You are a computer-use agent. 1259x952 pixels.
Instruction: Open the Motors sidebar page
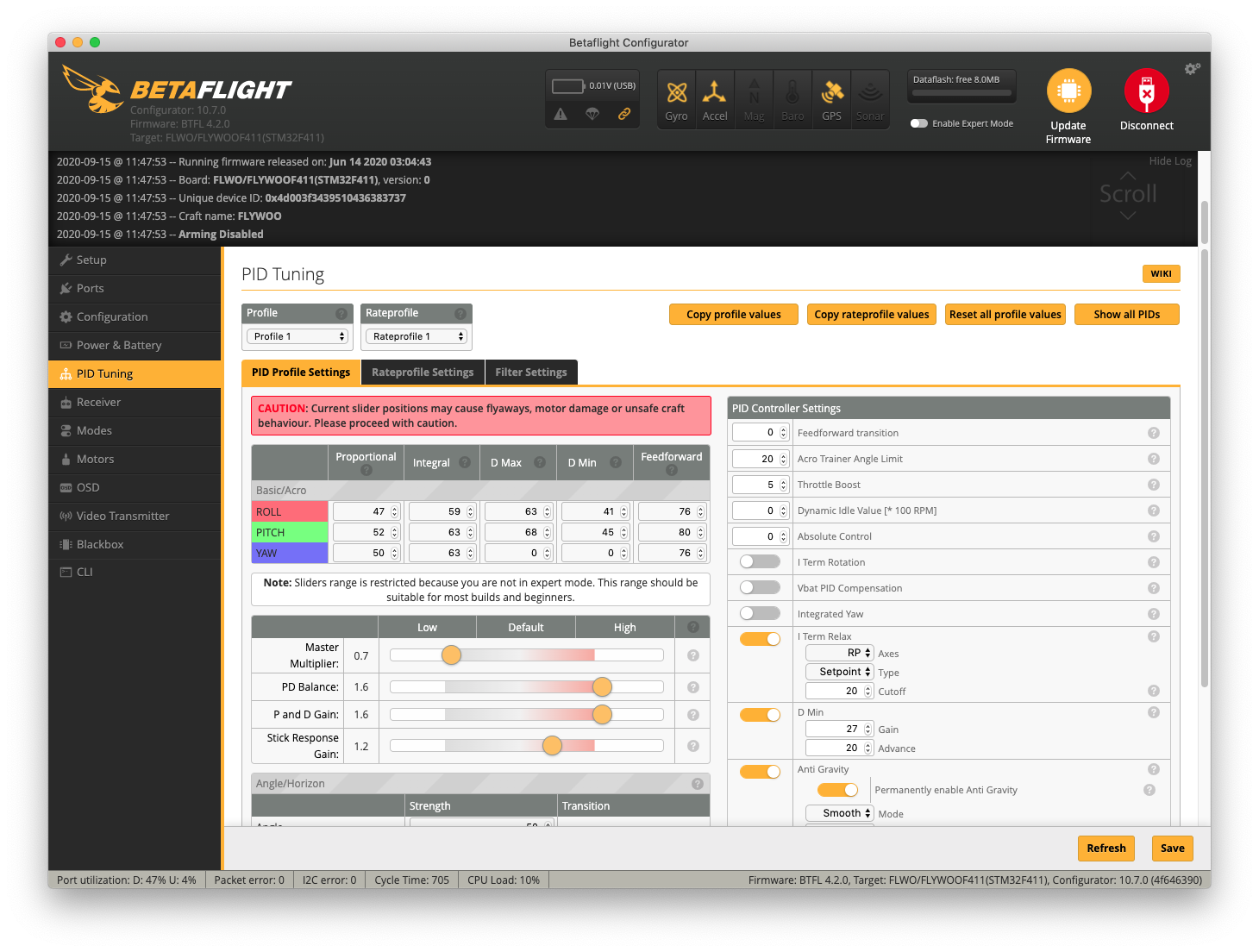tap(135, 459)
